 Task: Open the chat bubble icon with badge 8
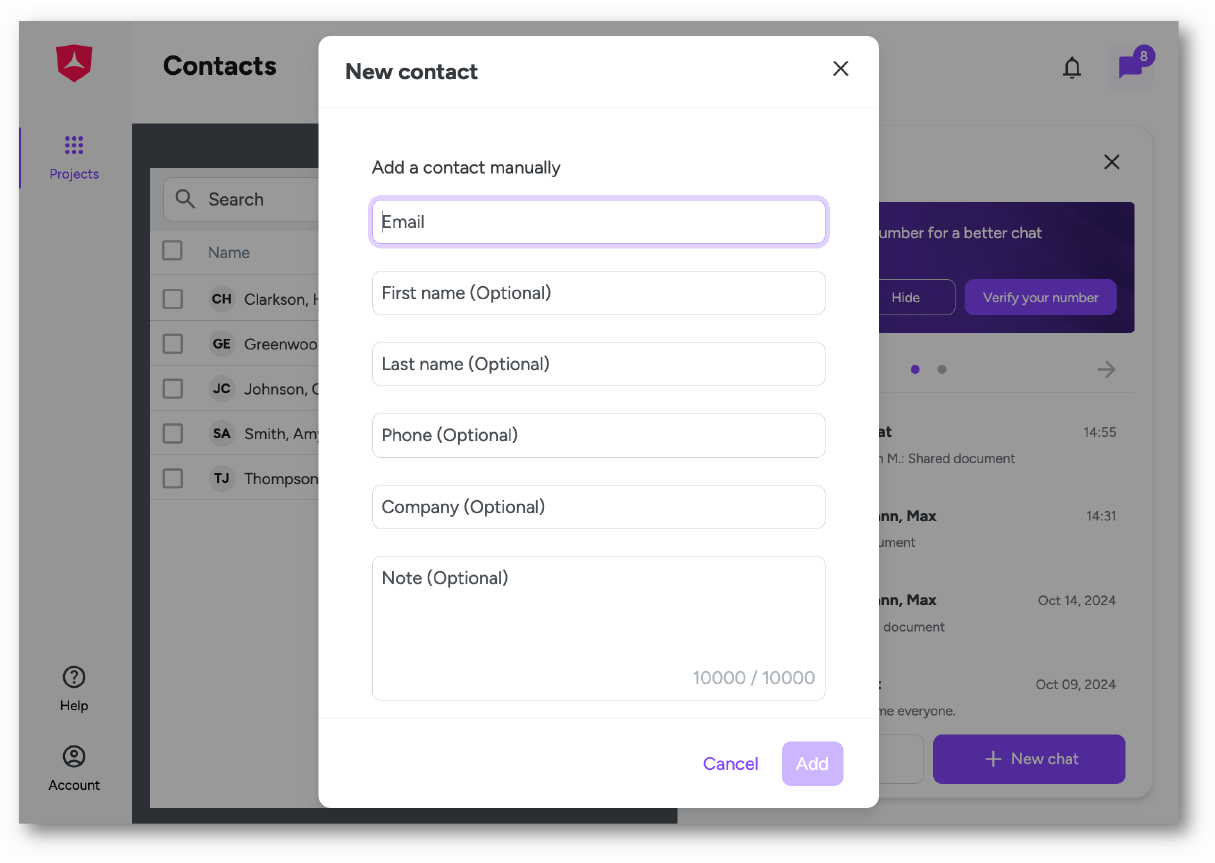click(1130, 68)
